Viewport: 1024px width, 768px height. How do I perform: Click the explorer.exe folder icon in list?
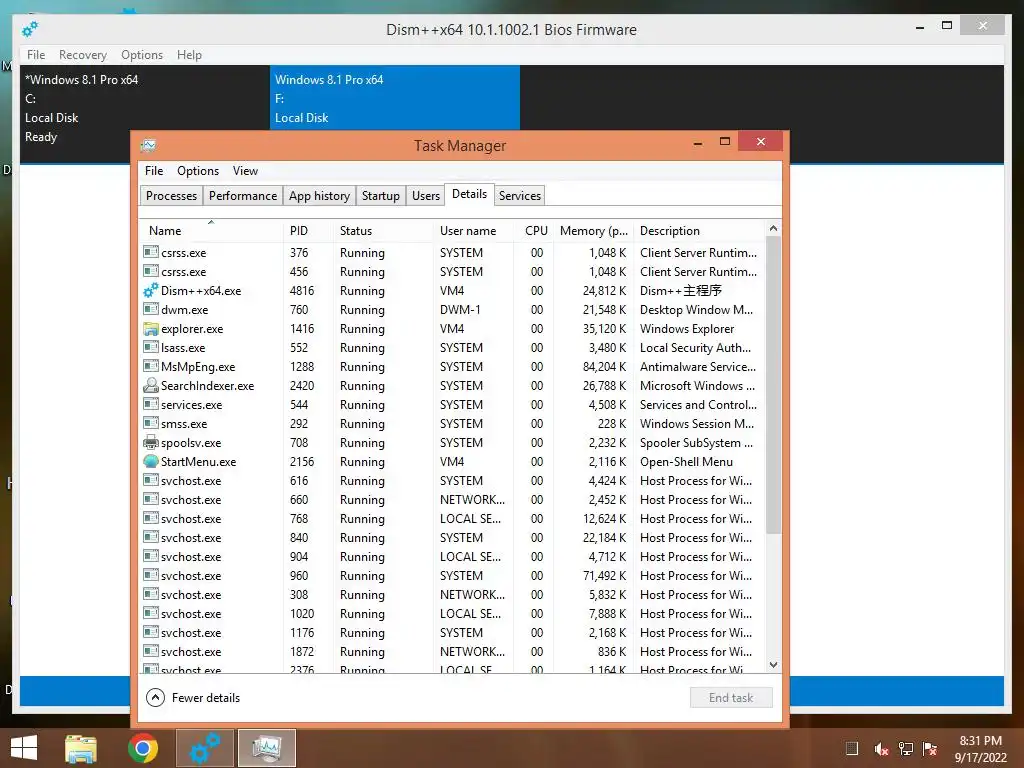(151, 328)
